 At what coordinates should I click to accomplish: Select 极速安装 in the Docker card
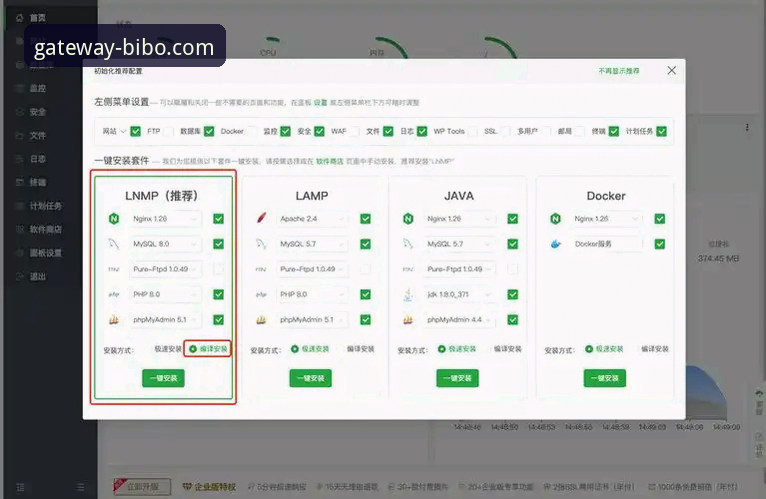(604, 349)
